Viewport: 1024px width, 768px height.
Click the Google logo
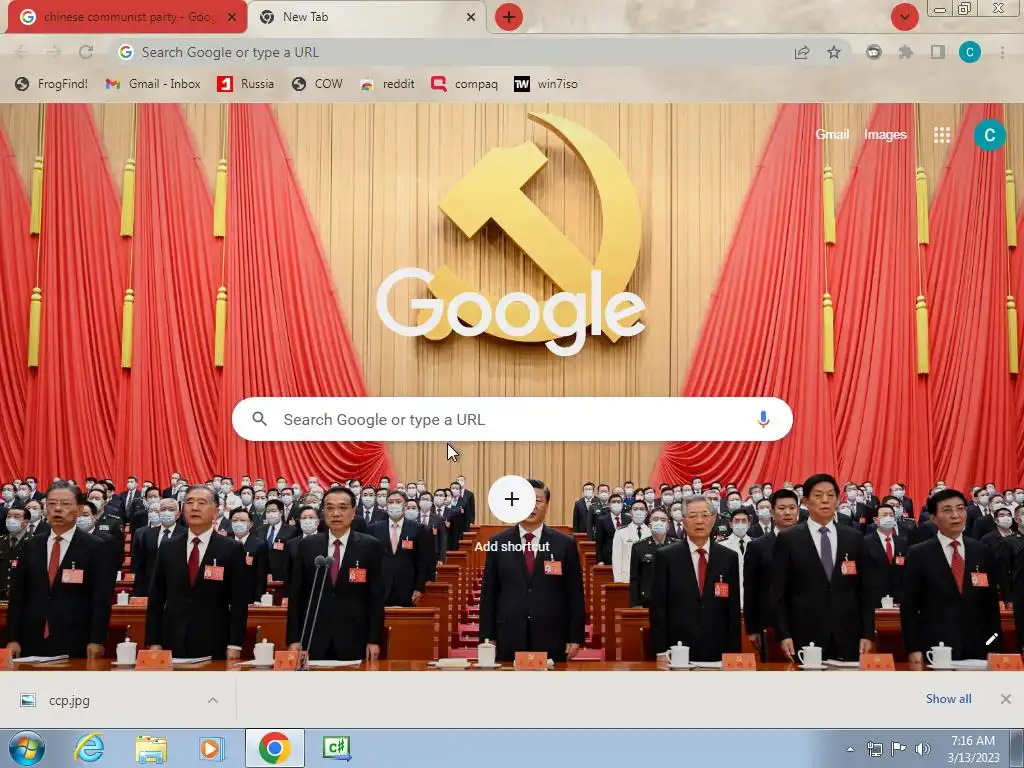(511, 310)
